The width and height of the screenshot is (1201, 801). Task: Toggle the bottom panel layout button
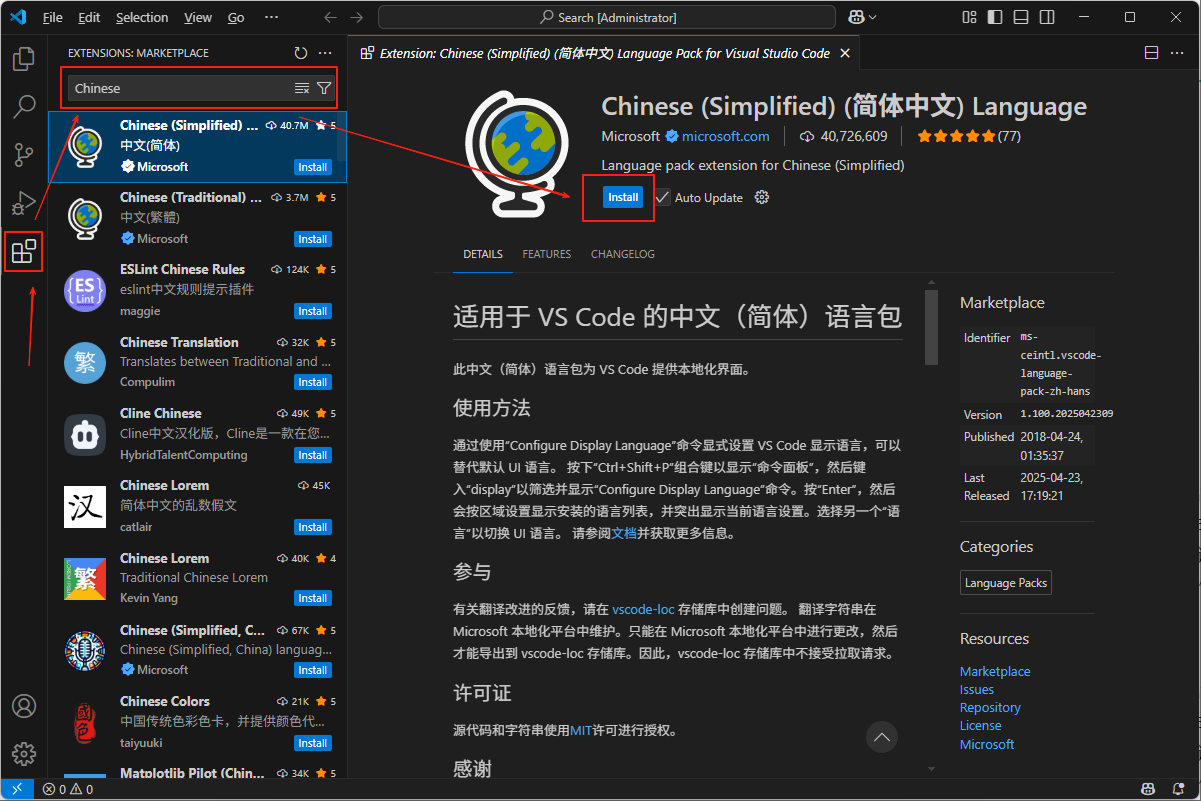(x=1018, y=17)
